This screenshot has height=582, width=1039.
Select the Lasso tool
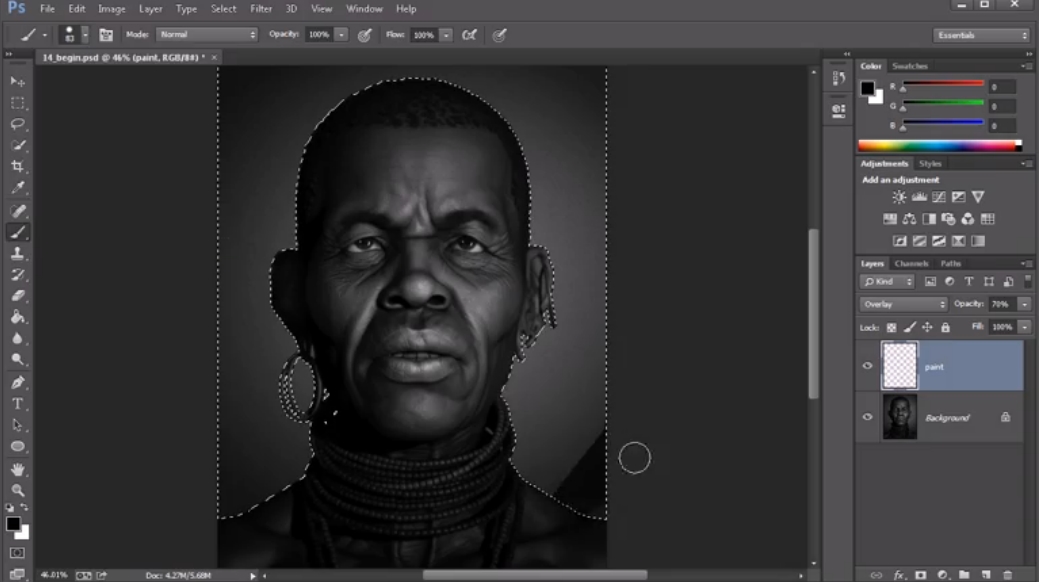tap(18, 124)
